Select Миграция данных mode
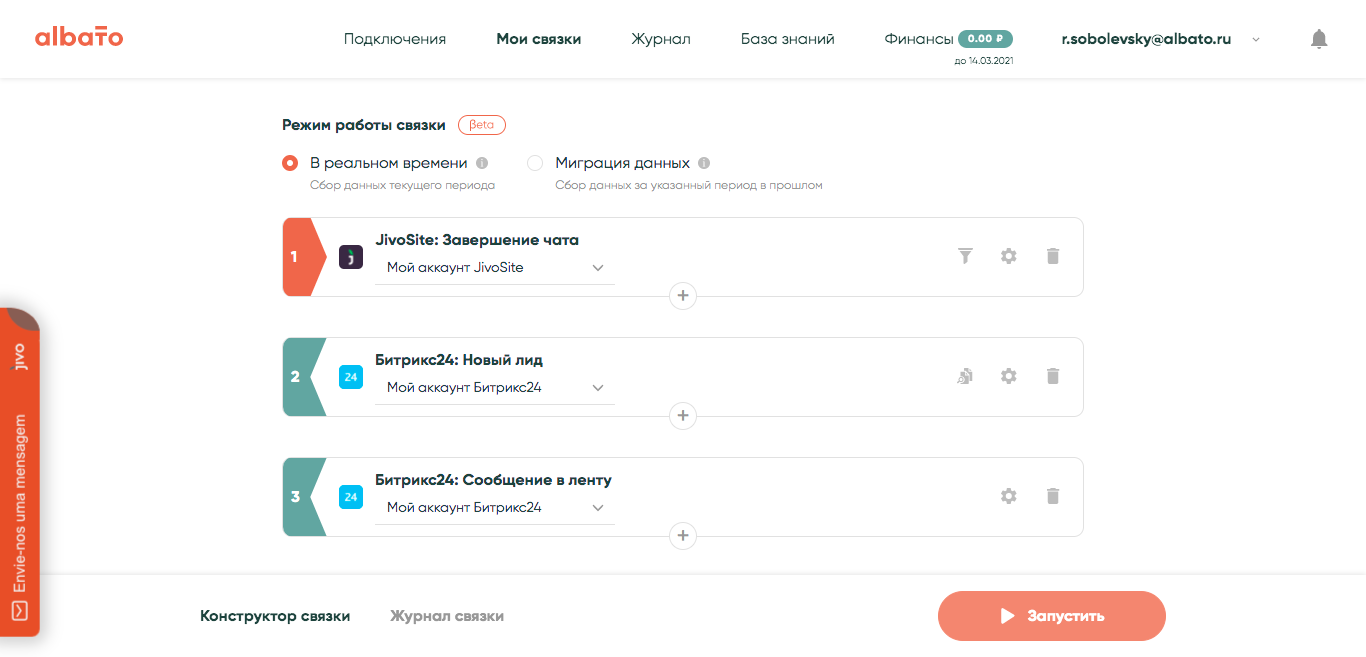Image resolution: width=1366 pixels, height=657 pixels. coord(535,163)
